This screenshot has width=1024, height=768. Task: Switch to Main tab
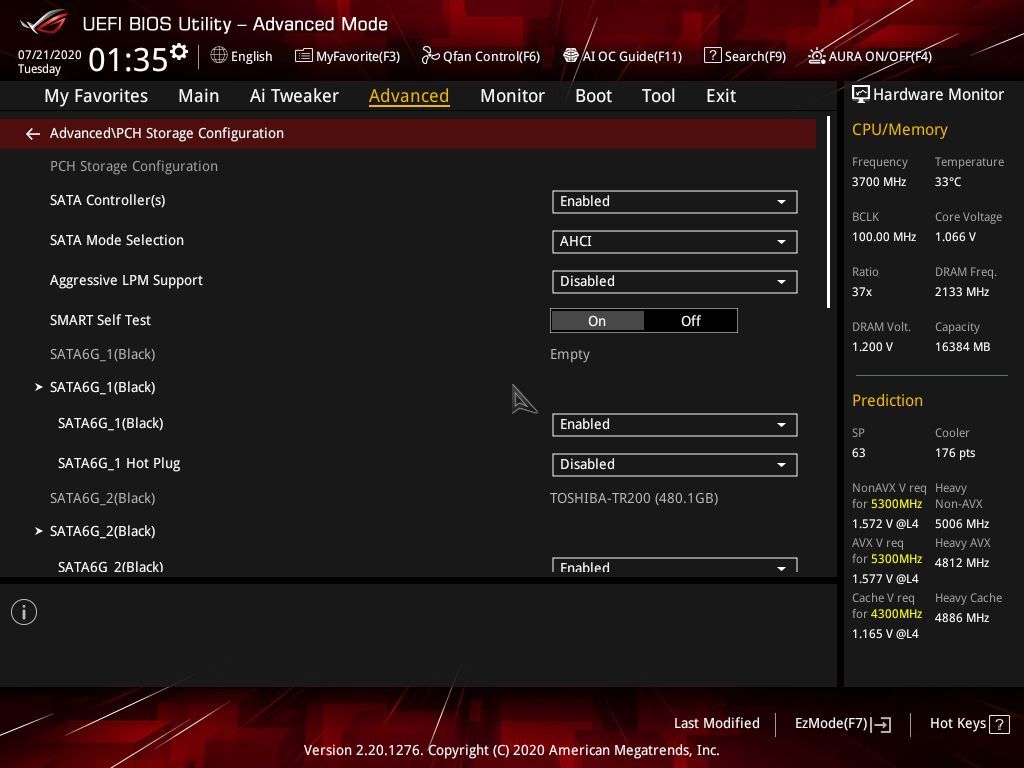[199, 96]
